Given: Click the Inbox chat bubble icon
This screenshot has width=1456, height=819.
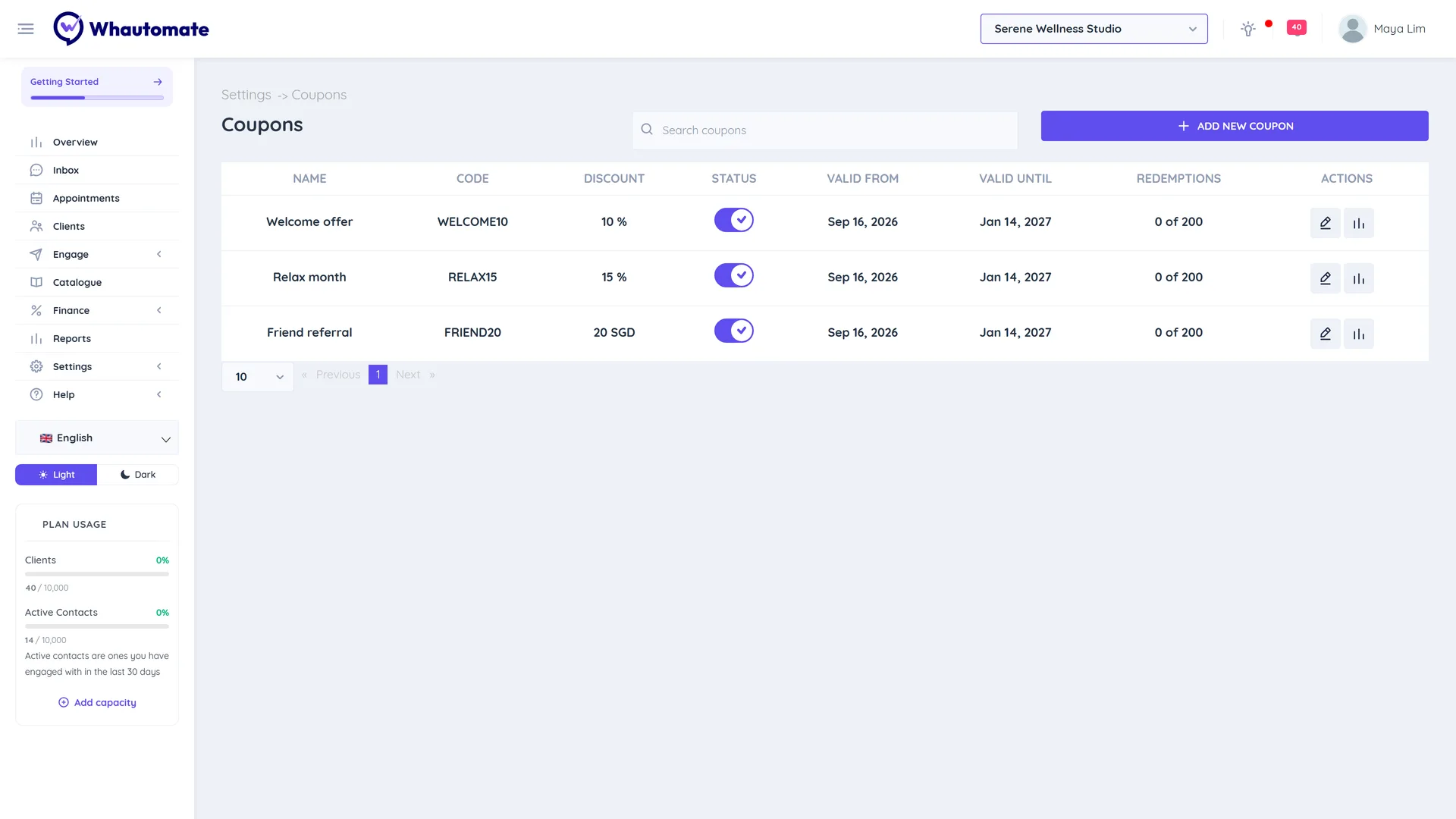Looking at the screenshot, I should (36, 171).
